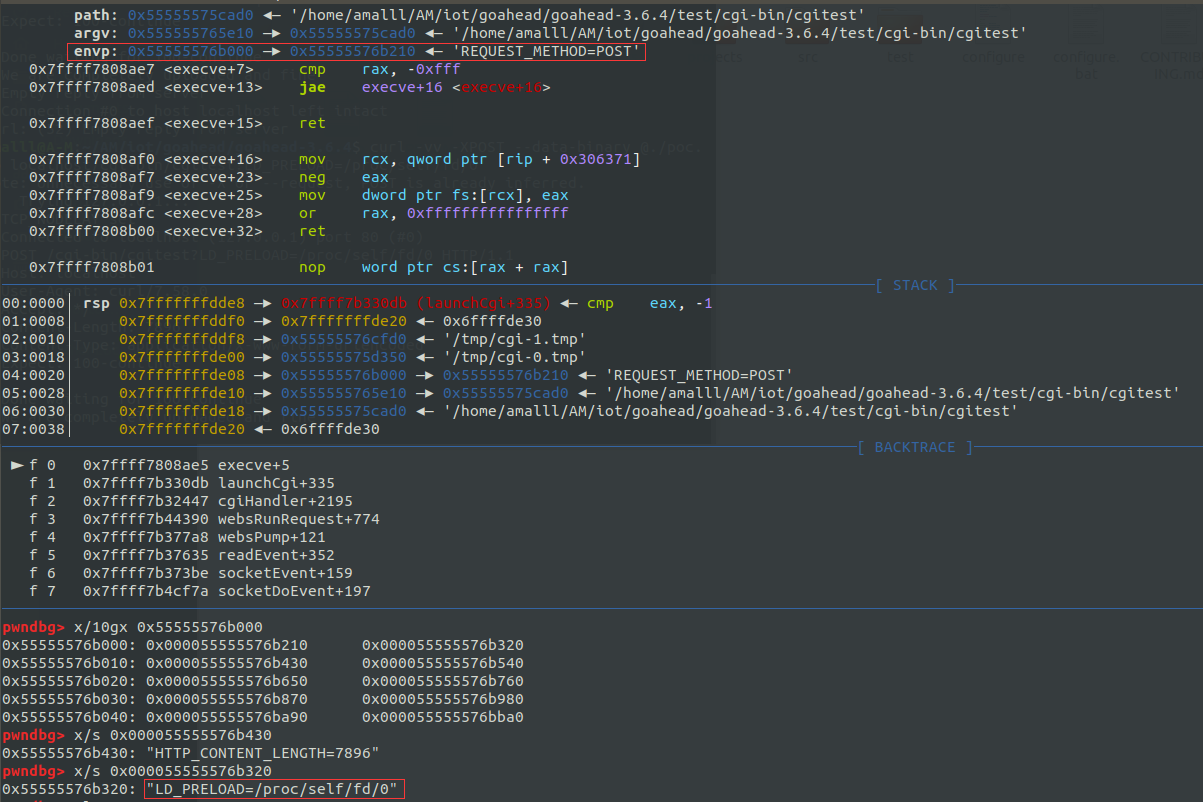Viewport: 1203px width, 802px height.
Task: Click the envp line highlighted in red
Action: point(356,51)
